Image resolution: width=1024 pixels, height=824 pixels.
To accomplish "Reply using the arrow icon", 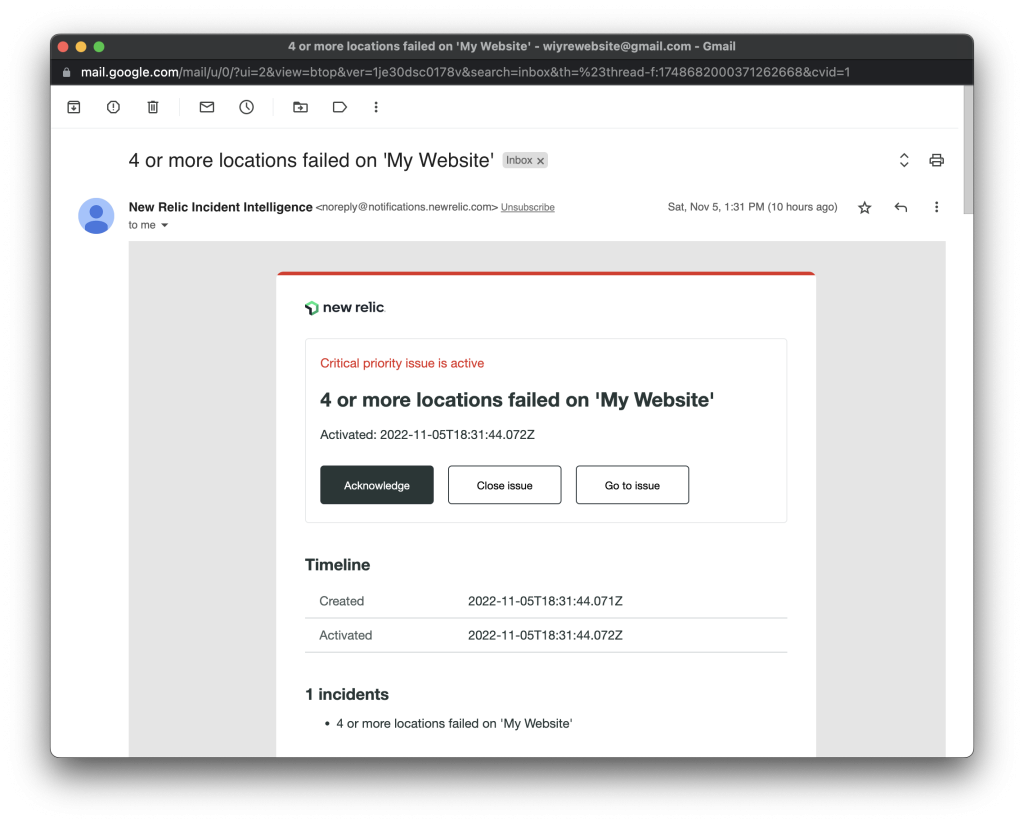I will [x=901, y=208].
